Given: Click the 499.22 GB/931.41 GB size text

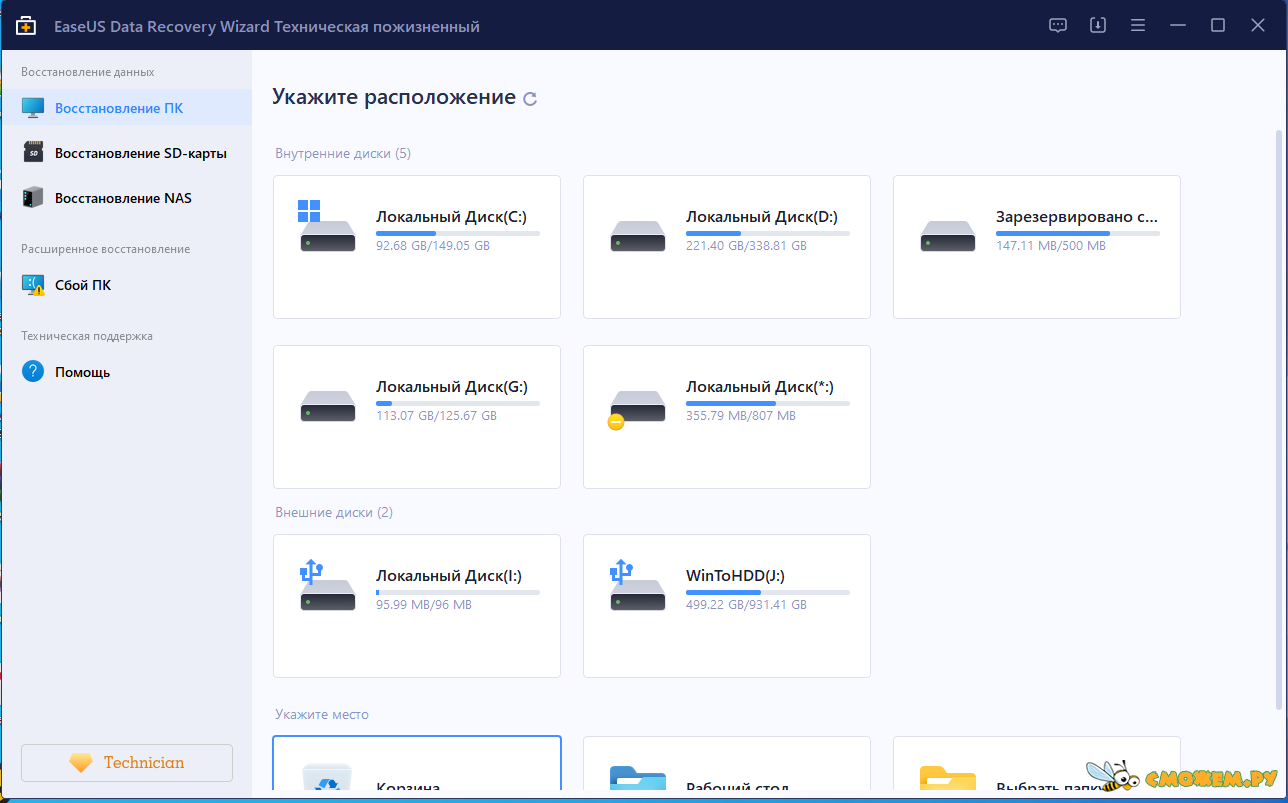Looking at the screenshot, I should tap(746, 605).
